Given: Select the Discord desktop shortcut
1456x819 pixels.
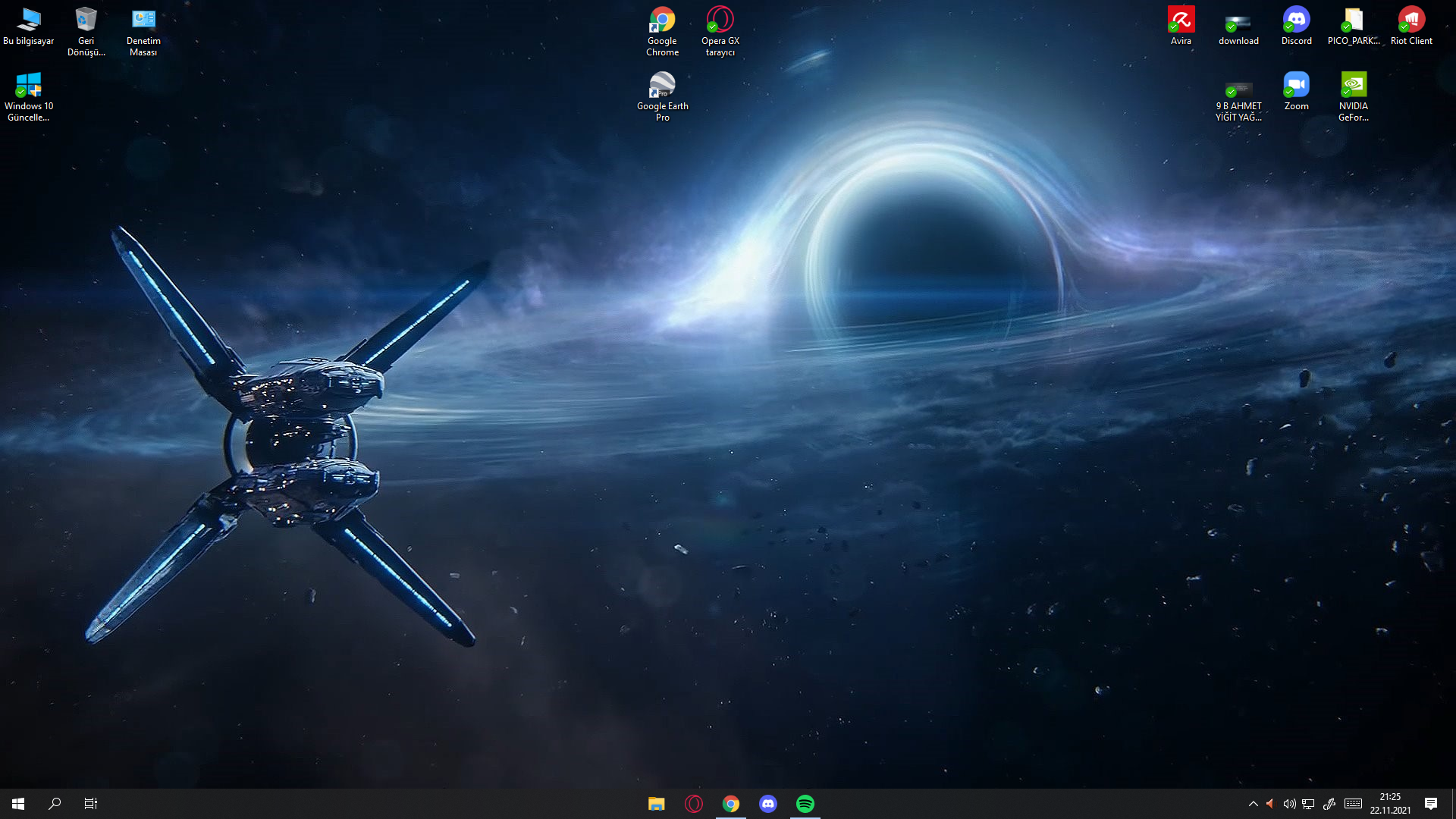Looking at the screenshot, I should coord(1296,20).
